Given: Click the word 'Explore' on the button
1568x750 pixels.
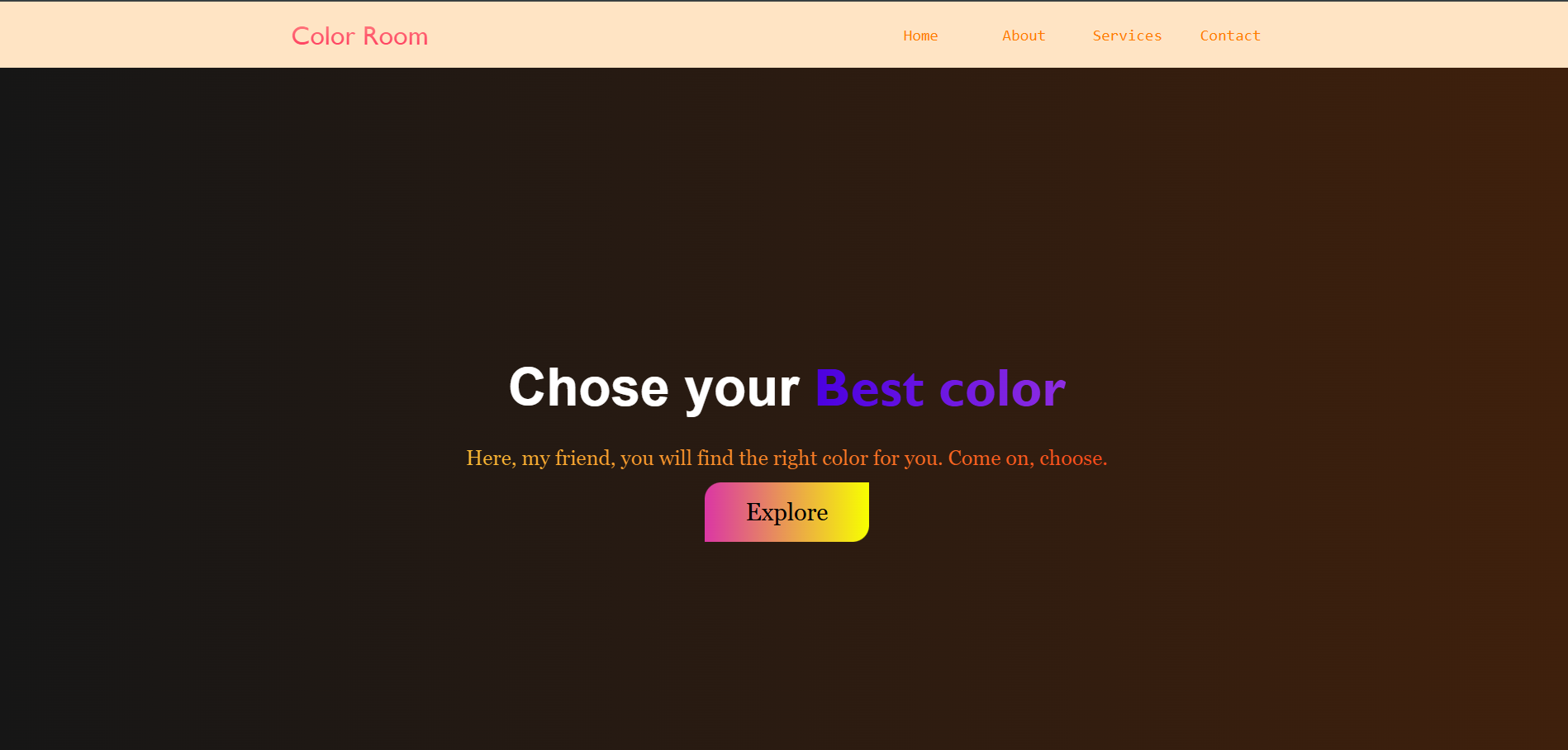Looking at the screenshot, I should click(x=786, y=512).
